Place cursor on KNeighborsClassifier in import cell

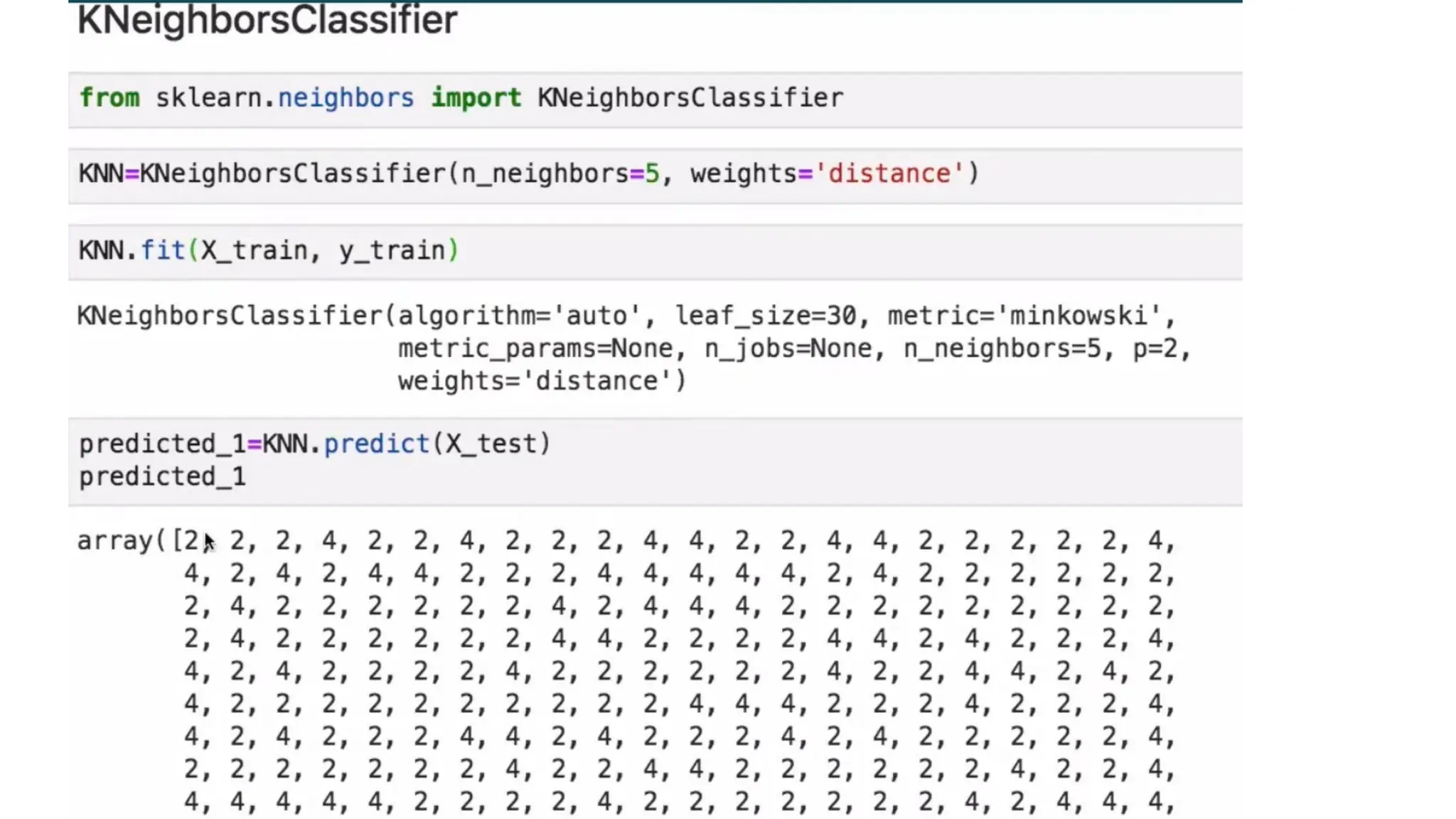(690, 97)
